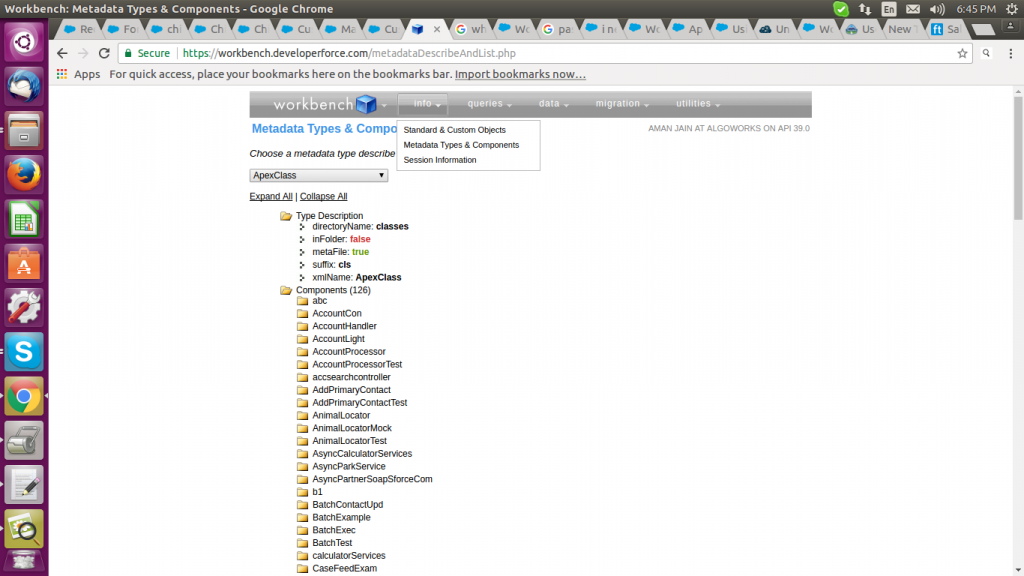The image size is (1024, 576).
Task: Open text editor dock icon
Action: [x=24, y=485]
